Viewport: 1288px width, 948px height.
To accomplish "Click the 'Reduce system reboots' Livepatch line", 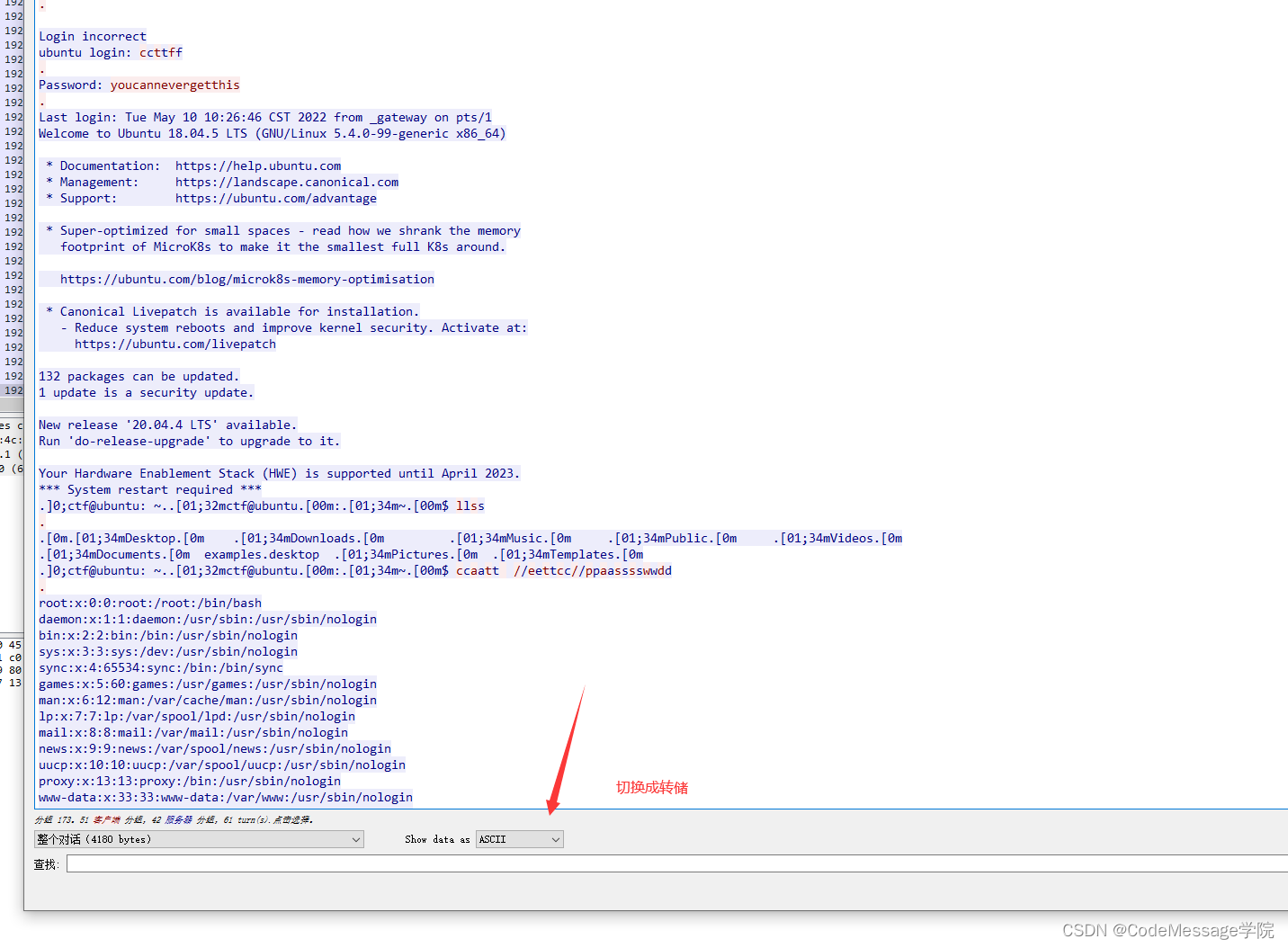I will 294,327.
